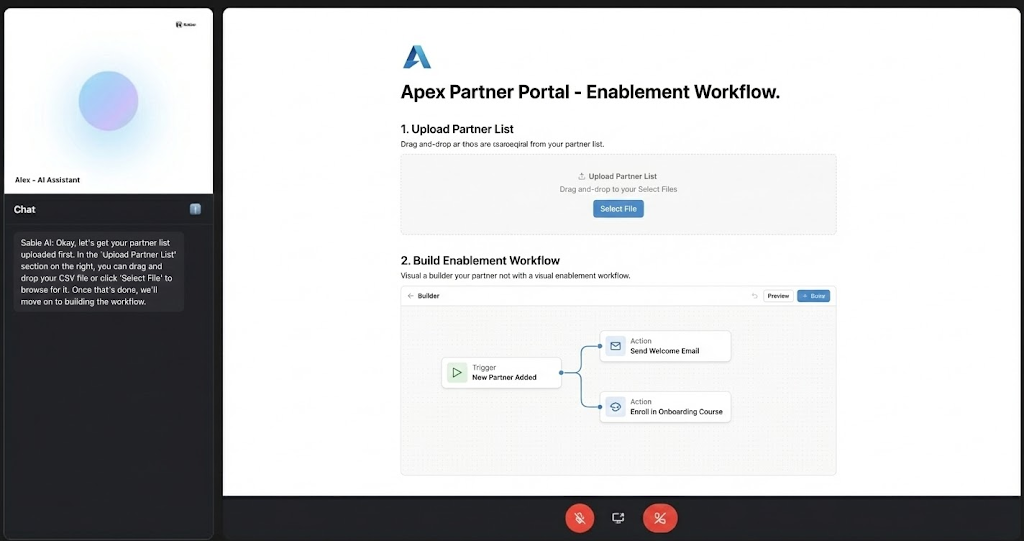
Task: Click the blue button next to Preview
Action: point(813,296)
